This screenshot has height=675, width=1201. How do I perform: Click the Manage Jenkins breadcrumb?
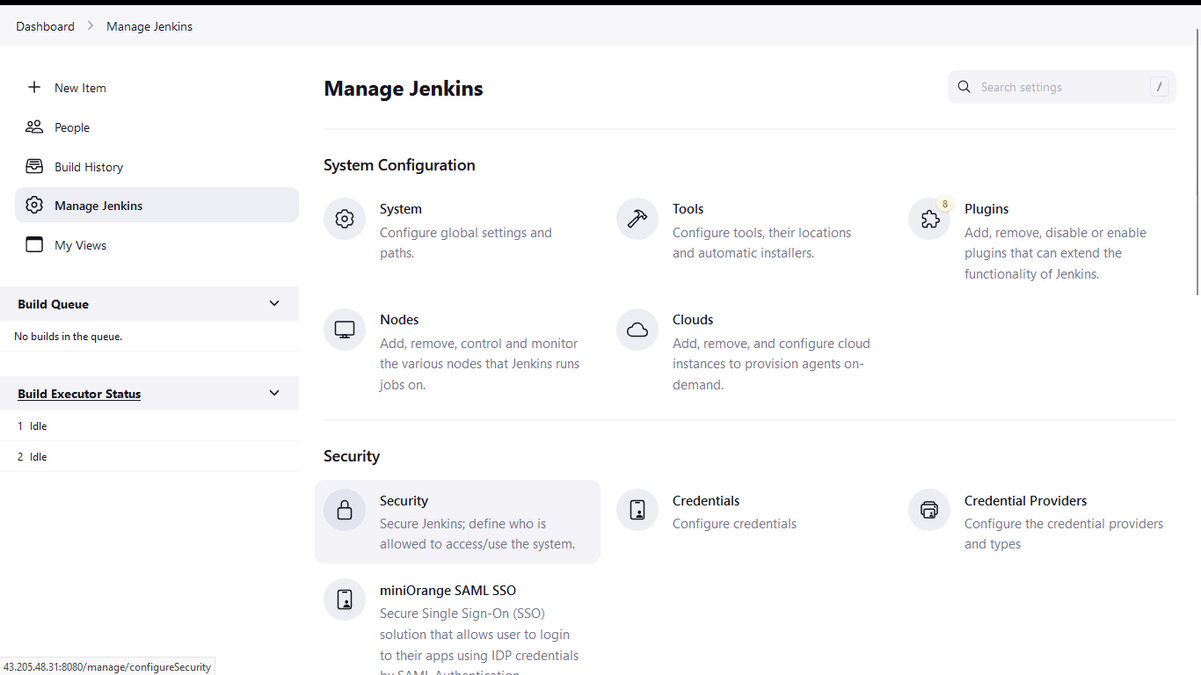click(149, 26)
